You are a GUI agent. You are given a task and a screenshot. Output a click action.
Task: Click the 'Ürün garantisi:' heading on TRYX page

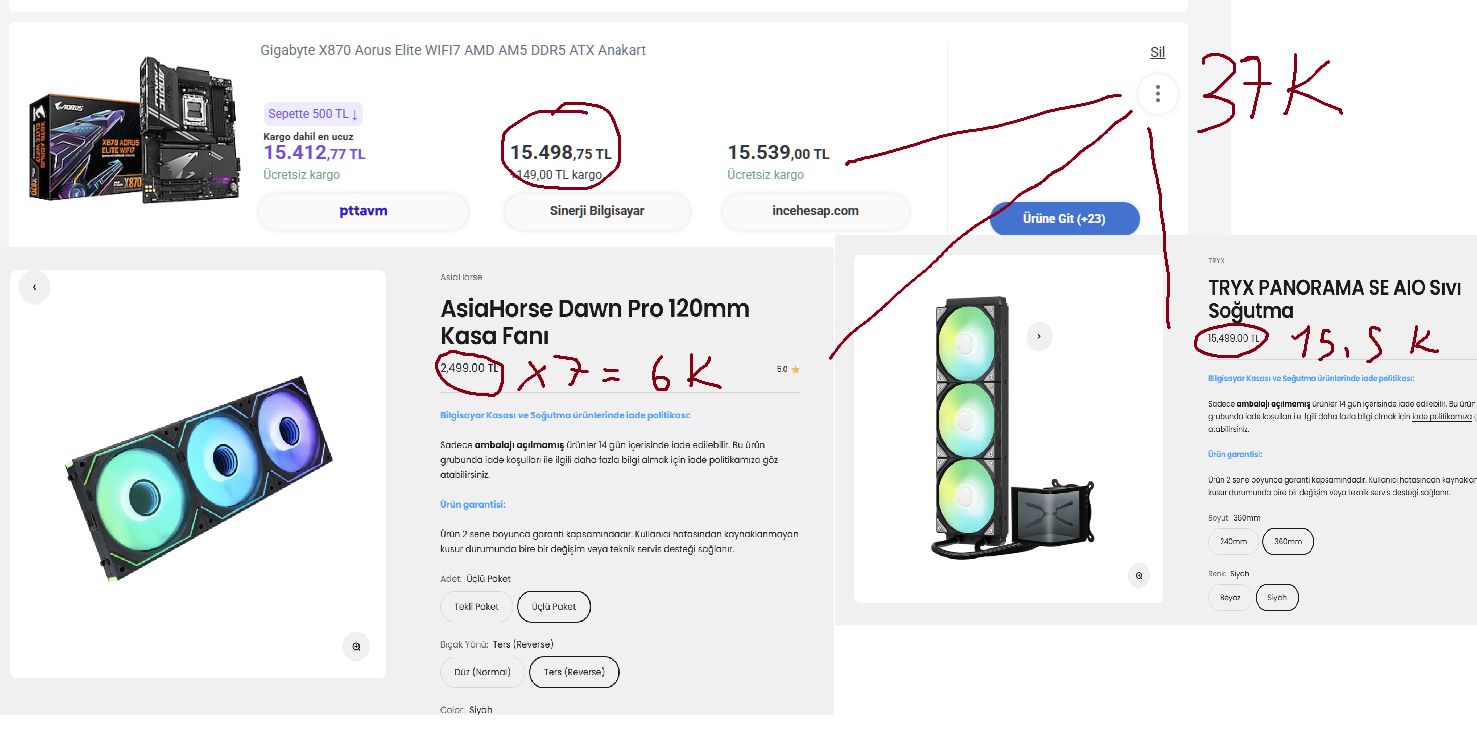coord(1235,454)
